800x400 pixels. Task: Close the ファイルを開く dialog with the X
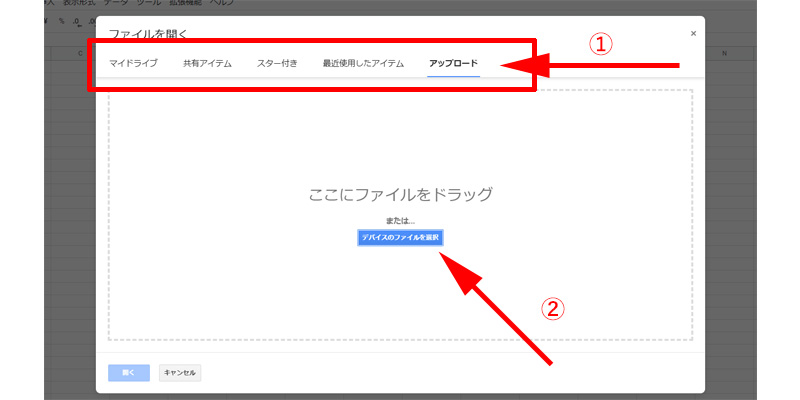(x=693, y=33)
